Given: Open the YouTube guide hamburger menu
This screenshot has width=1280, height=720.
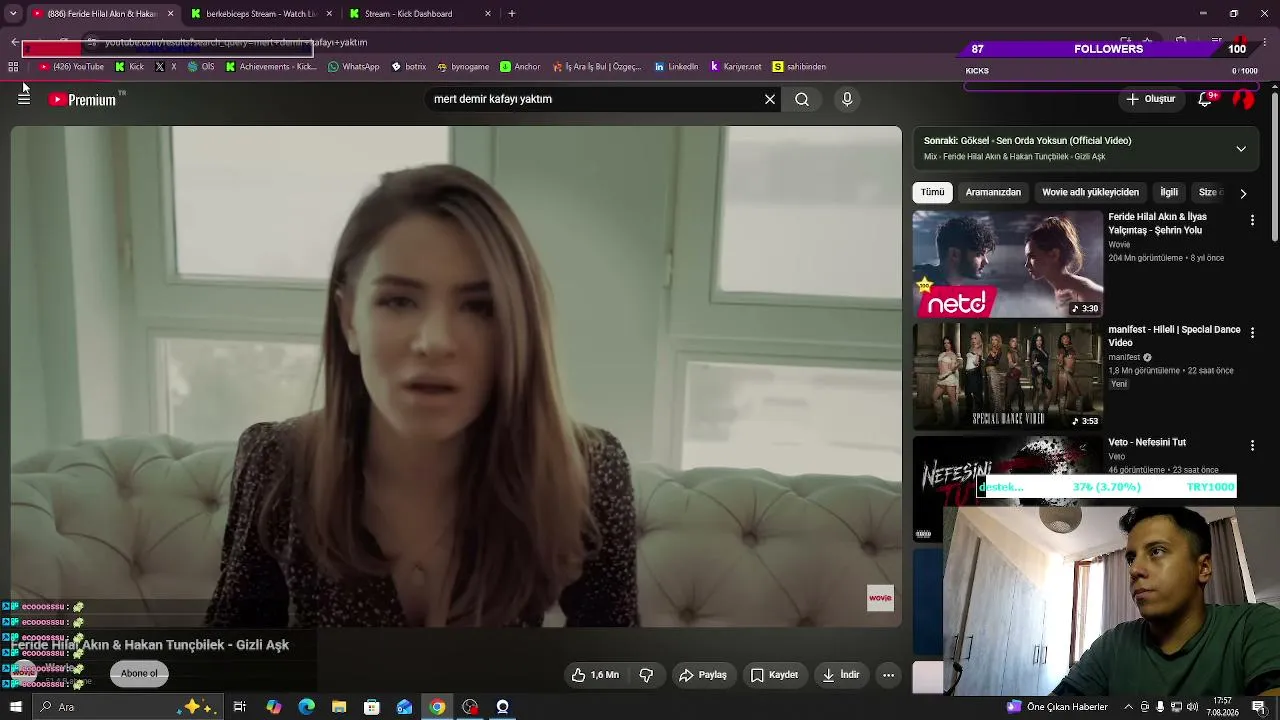Looking at the screenshot, I should pyautogui.click(x=24, y=99).
